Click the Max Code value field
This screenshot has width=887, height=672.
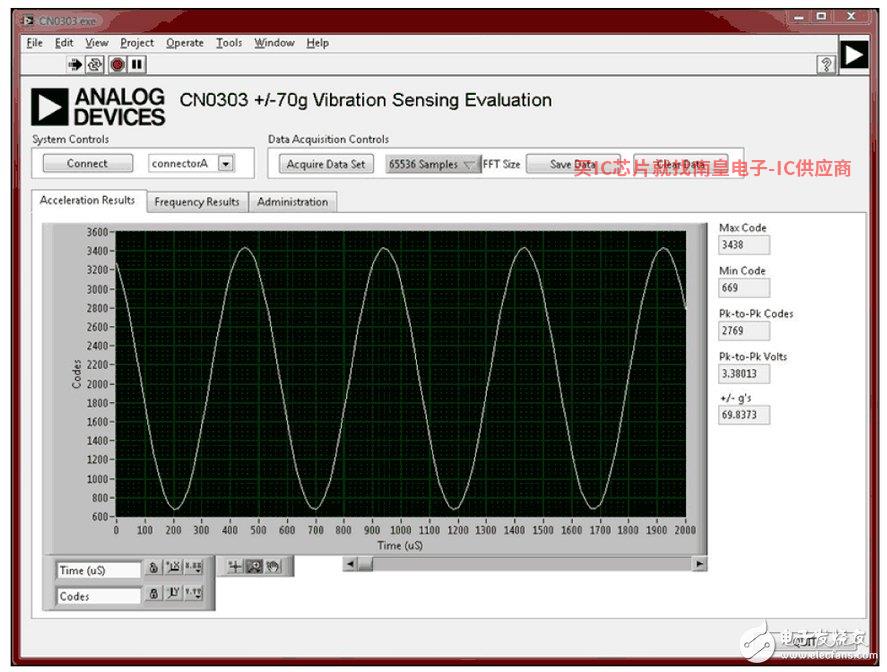pos(744,244)
